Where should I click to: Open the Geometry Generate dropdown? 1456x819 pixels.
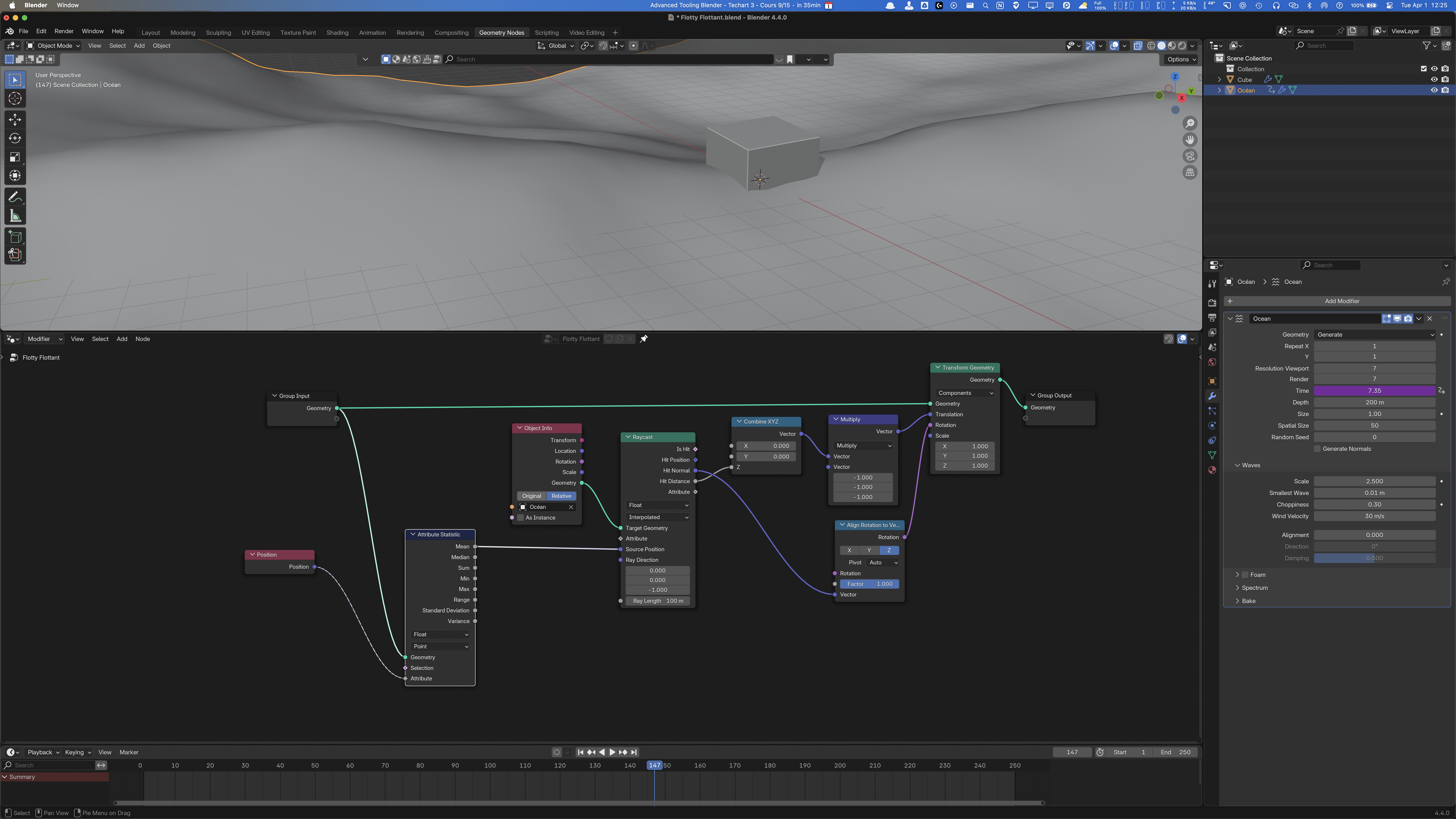click(1375, 335)
